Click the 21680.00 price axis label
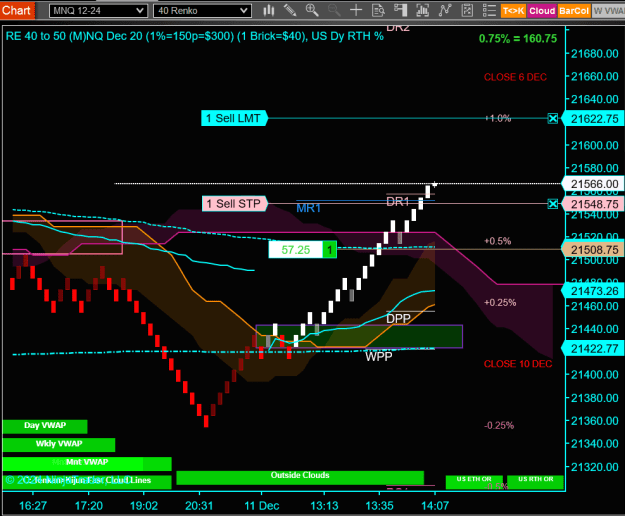Image resolution: width=625 pixels, height=516 pixels. (594, 54)
